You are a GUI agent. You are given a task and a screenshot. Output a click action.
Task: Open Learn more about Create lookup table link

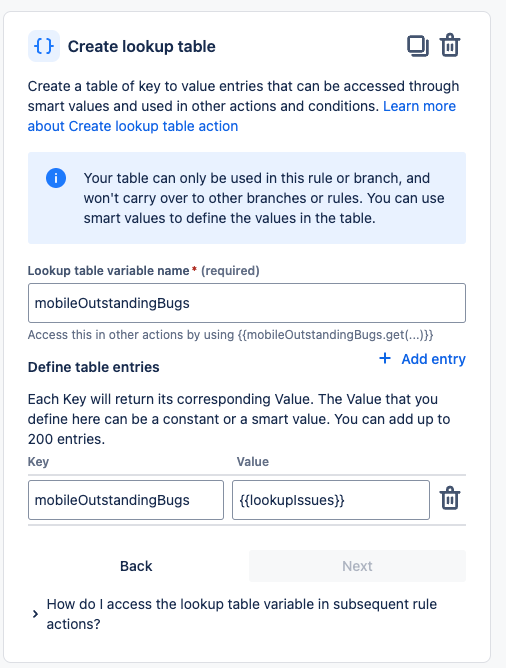242,116
